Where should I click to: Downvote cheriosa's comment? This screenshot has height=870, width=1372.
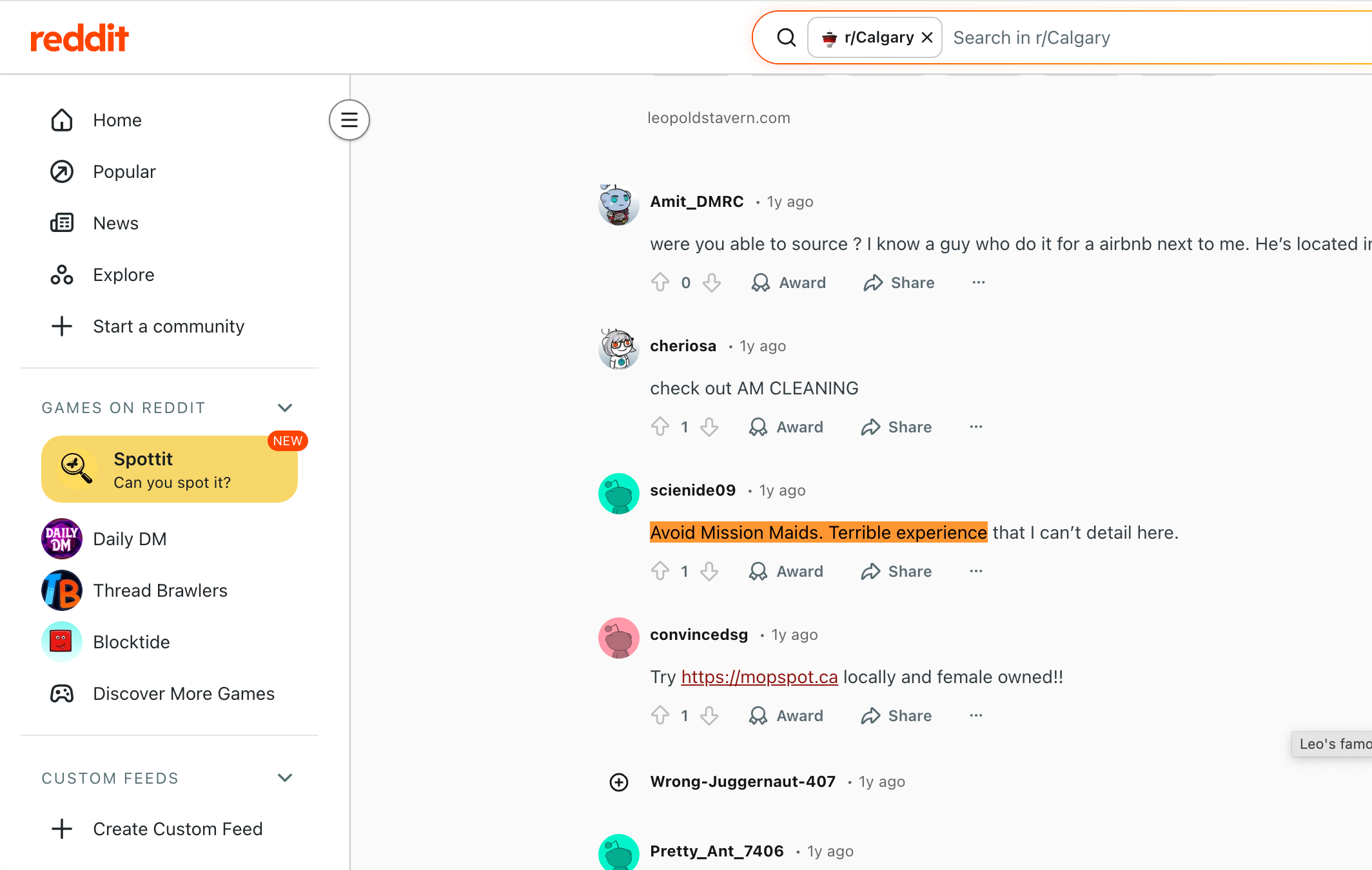pyautogui.click(x=709, y=427)
